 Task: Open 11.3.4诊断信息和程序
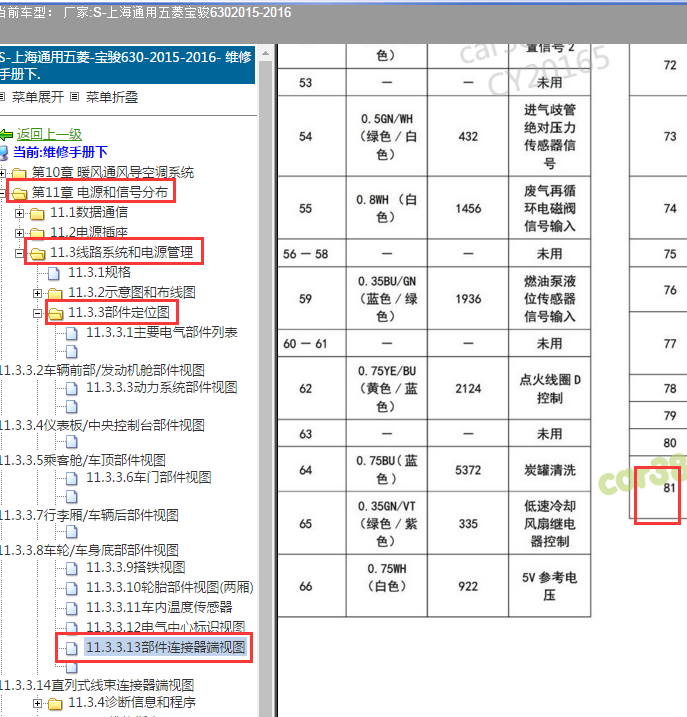[132, 702]
